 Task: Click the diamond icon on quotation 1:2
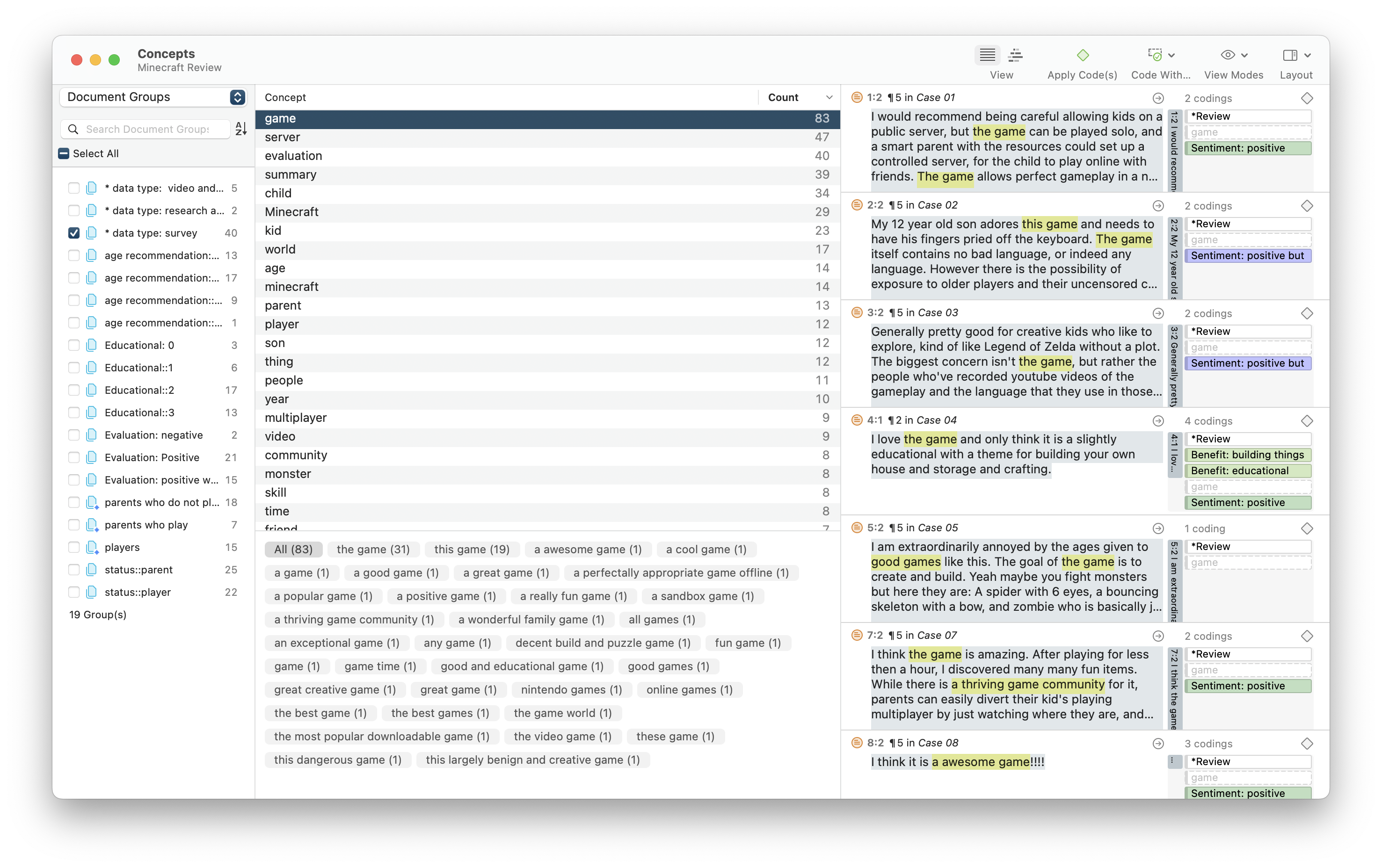point(1307,98)
